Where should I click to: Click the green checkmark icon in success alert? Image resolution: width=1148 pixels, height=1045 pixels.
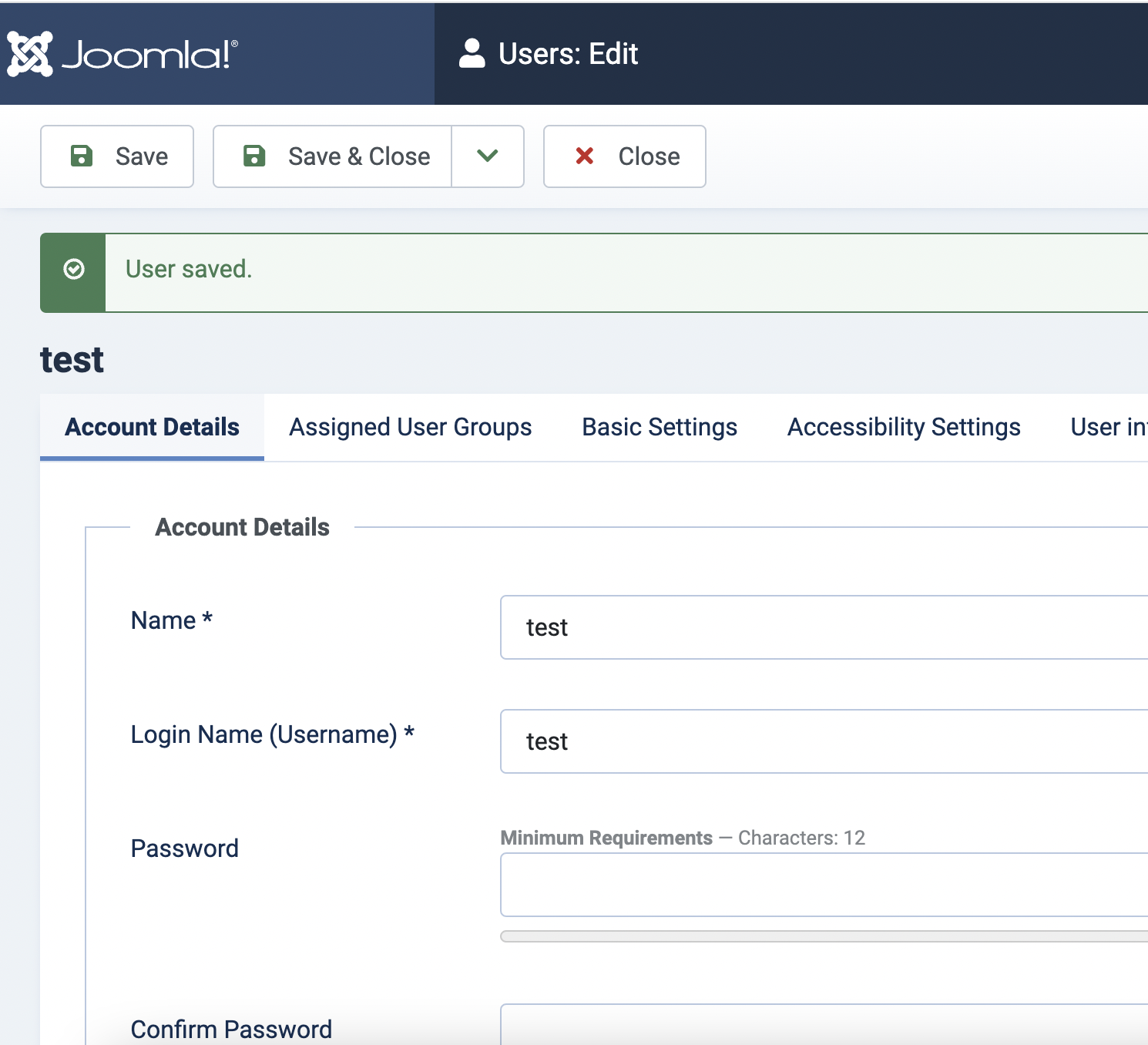(x=74, y=270)
